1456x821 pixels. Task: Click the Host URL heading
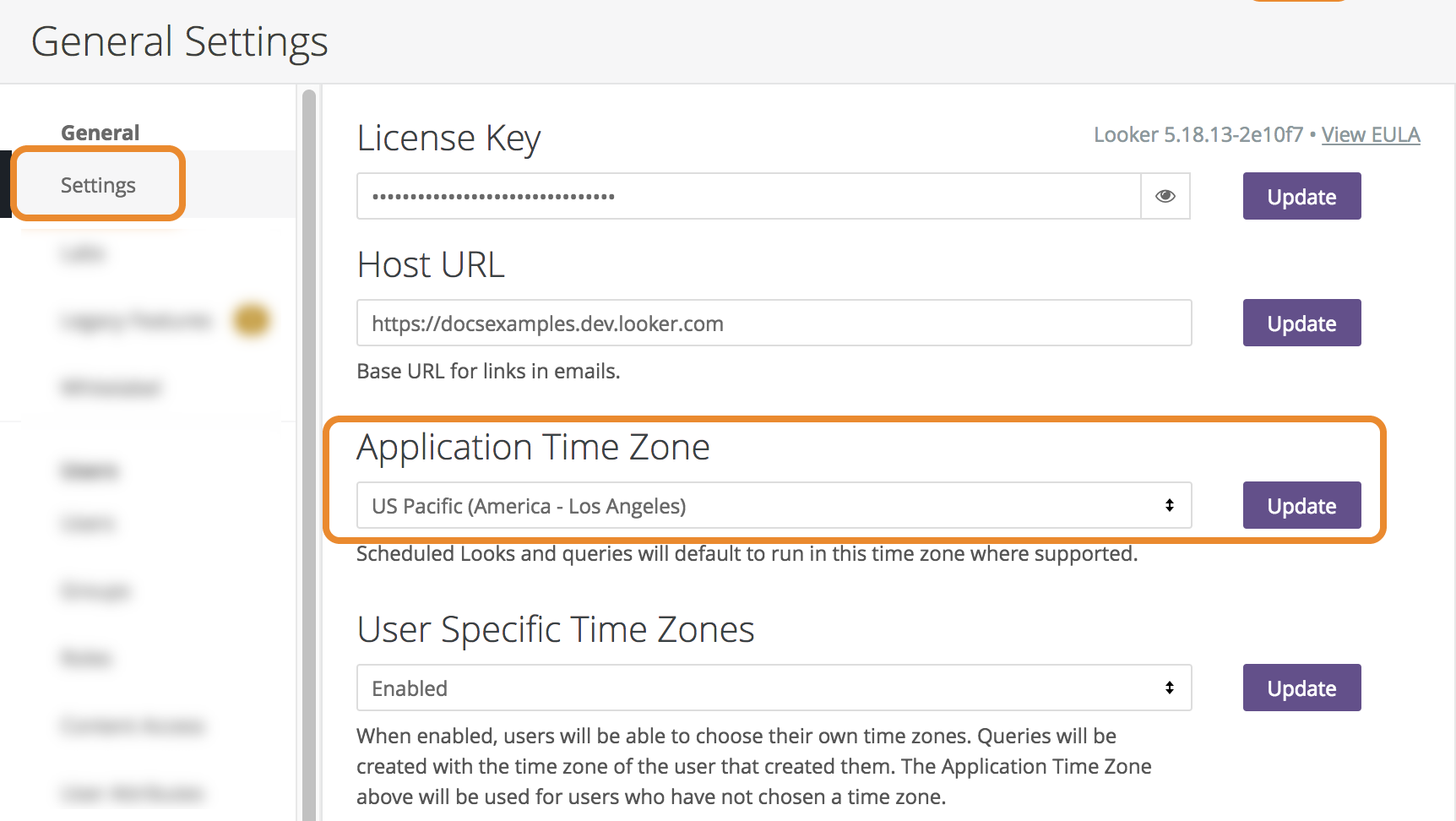tap(431, 264)
